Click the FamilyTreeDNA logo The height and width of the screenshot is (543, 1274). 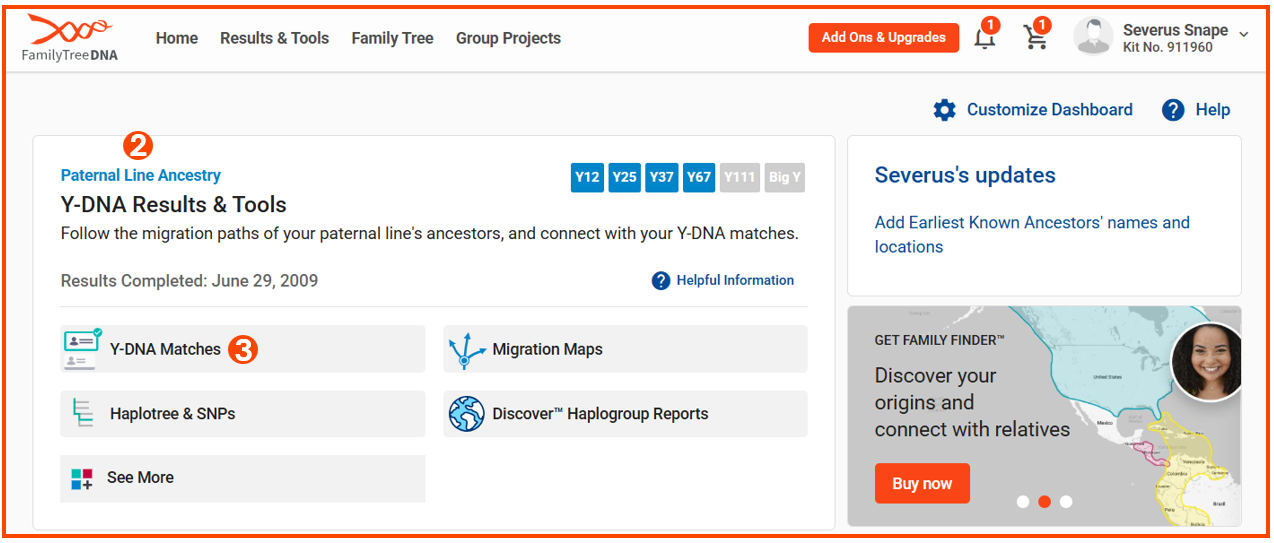click(x=69, y=38)
